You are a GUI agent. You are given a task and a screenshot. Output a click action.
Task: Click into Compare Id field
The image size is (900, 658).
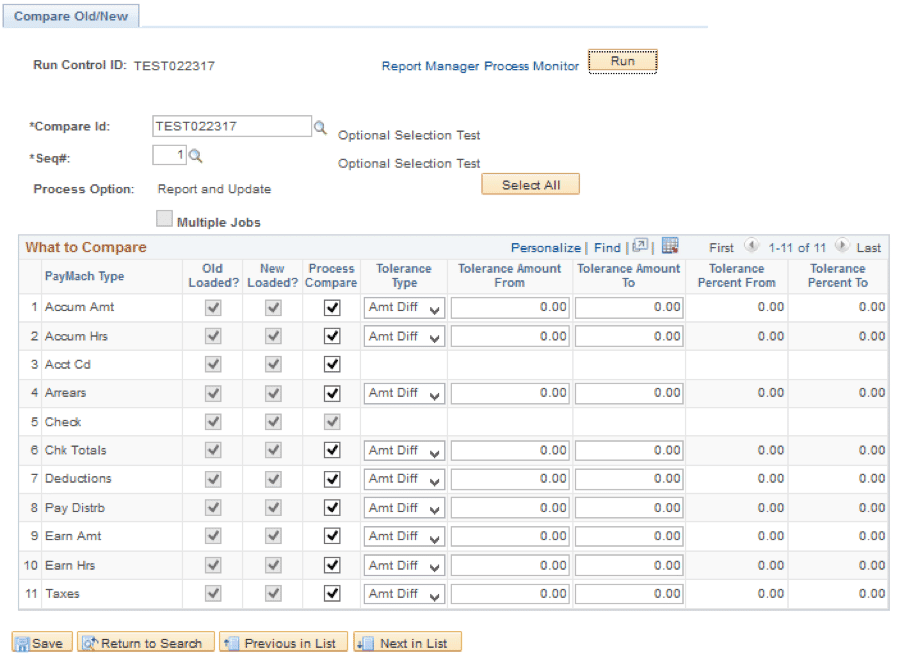coord(232,126)
